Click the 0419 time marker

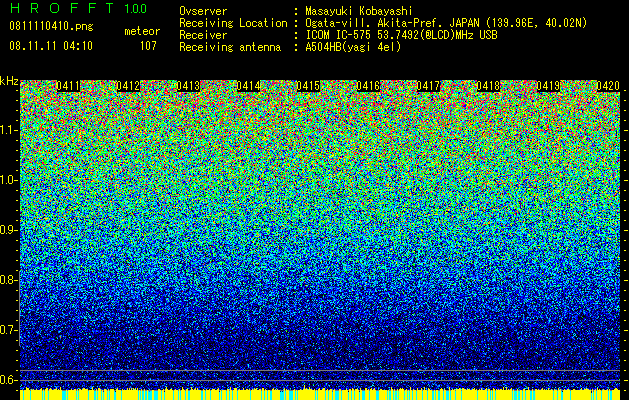pyautogui.click(x=548, y=86)
